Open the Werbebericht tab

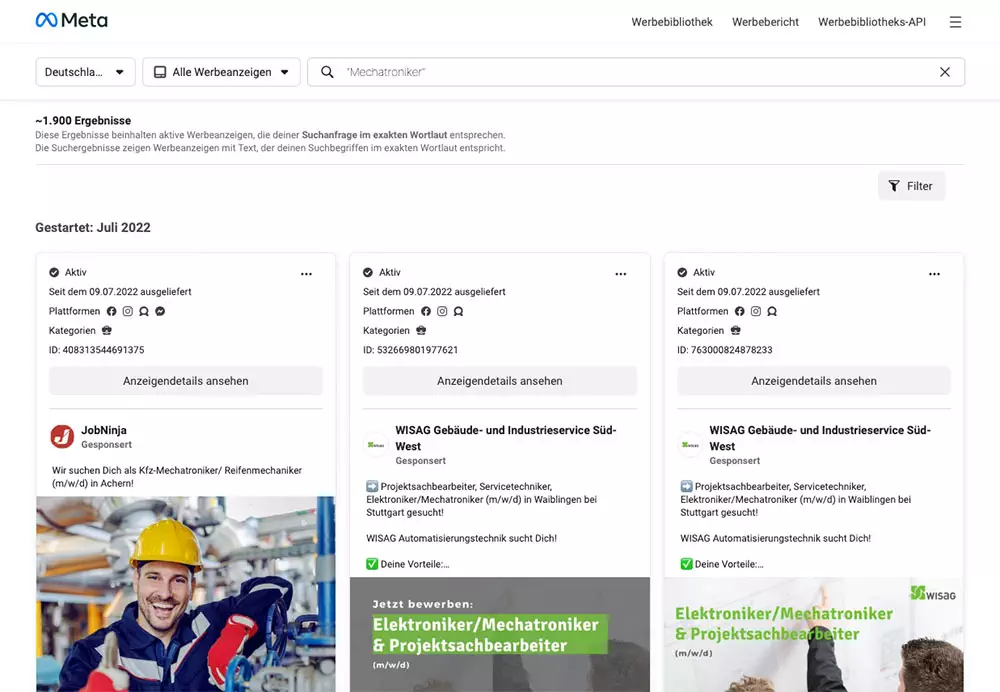coord(765,22)
